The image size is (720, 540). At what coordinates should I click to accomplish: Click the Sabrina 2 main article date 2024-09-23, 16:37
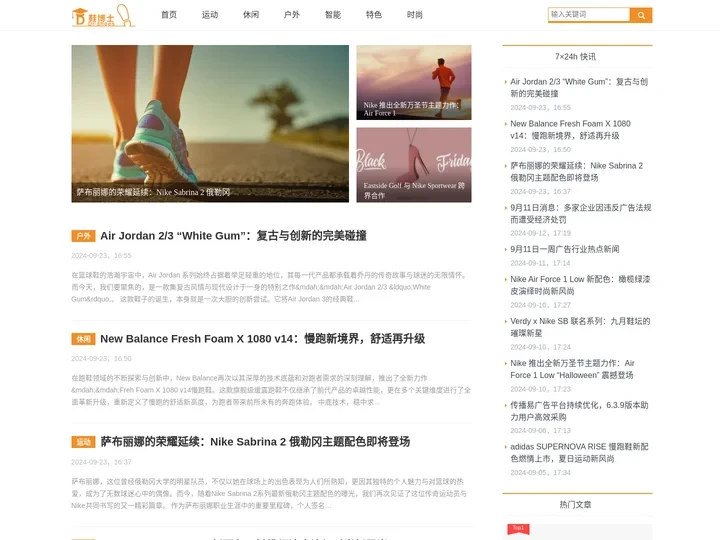tap(101, 461)
